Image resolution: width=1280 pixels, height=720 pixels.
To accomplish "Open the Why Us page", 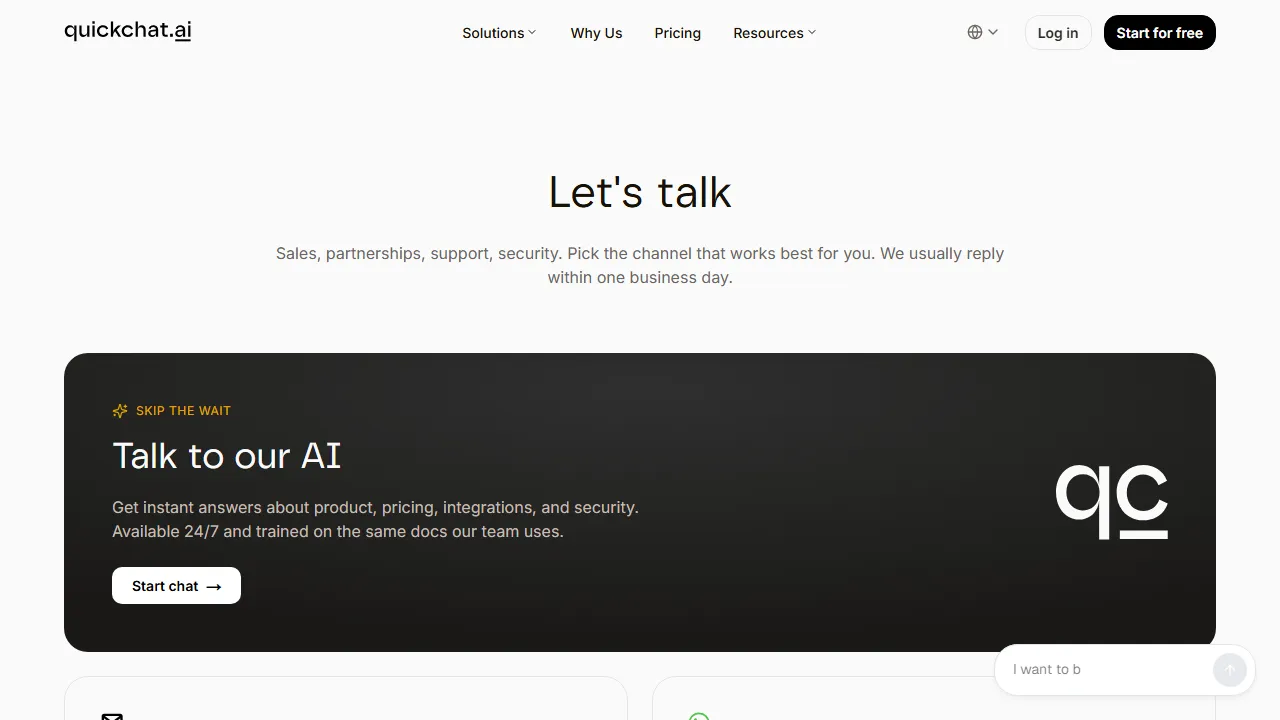I will coord(596,33).
